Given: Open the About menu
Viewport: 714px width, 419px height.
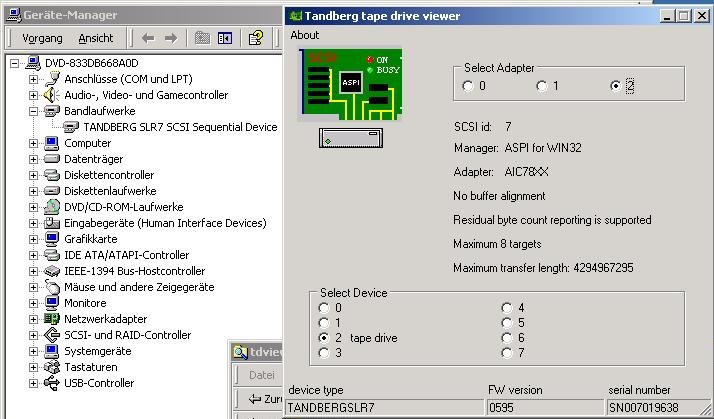Looking at the screenshot, I should click(x=305, y=35).
